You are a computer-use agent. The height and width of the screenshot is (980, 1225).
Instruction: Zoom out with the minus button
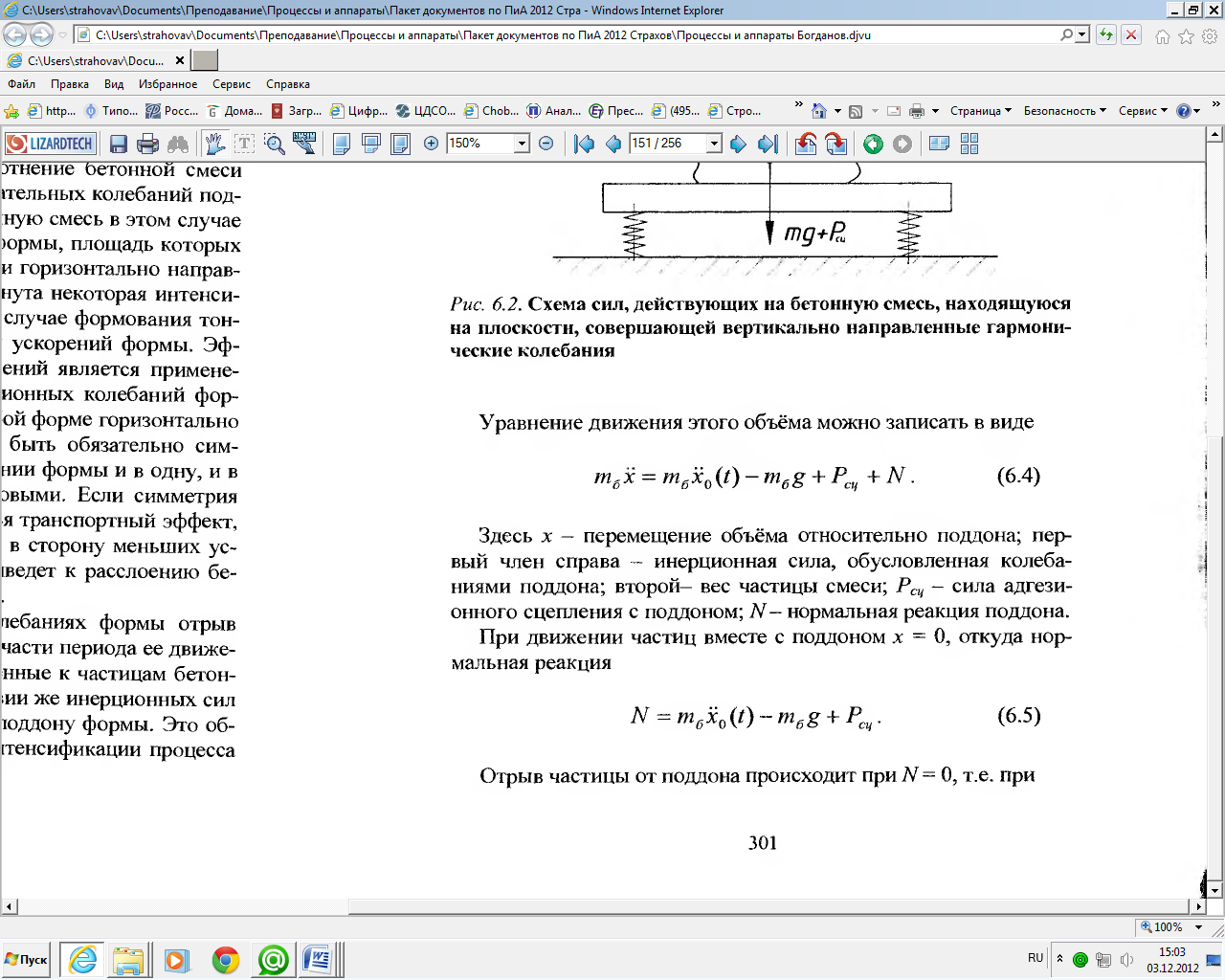pos(546,144)
